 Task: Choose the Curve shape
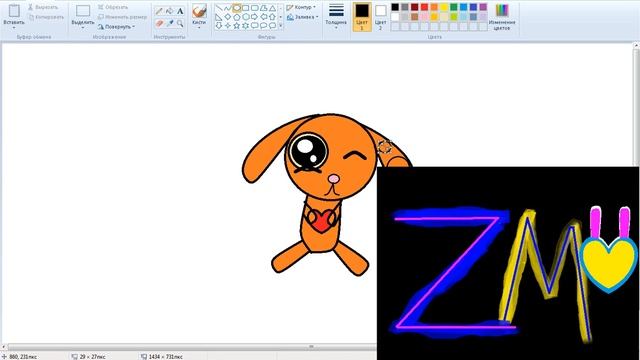(228, 8)
